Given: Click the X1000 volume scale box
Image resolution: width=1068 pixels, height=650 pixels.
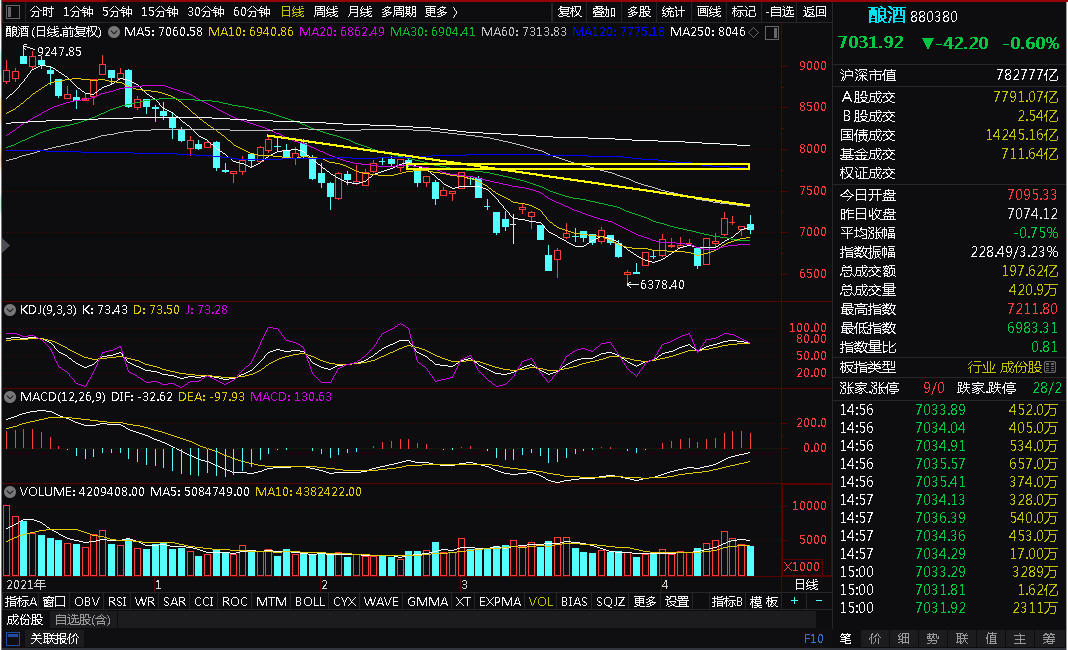Looking at the screenshot, I should point(802,567).
